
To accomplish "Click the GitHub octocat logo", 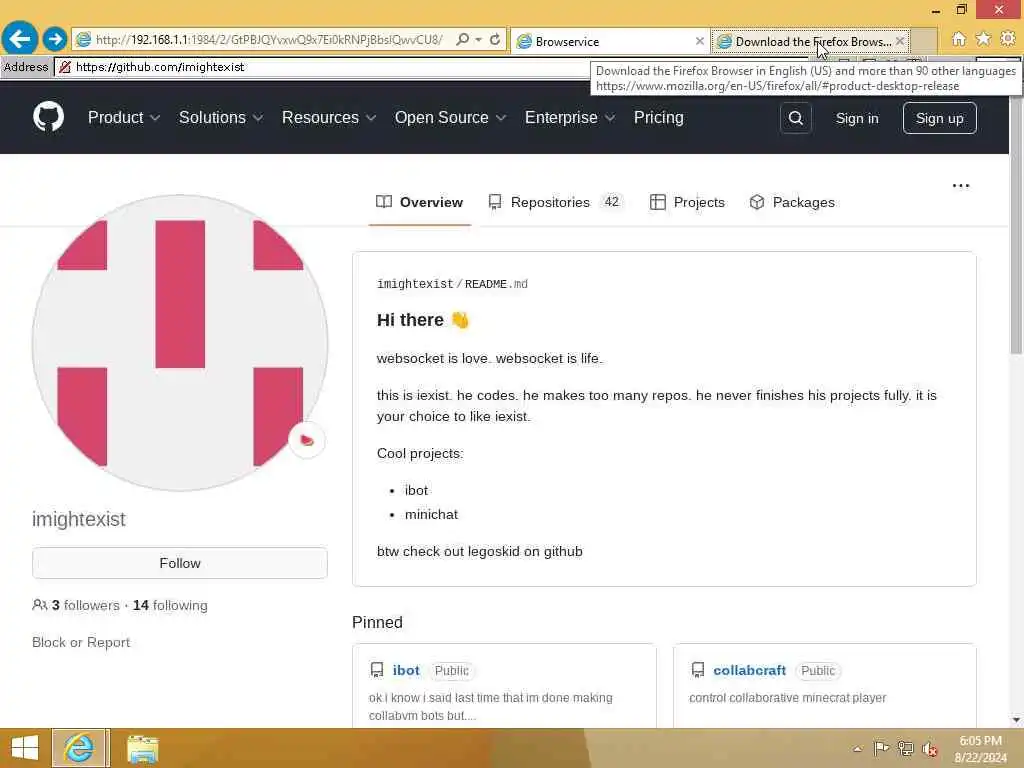I will 48,118.
